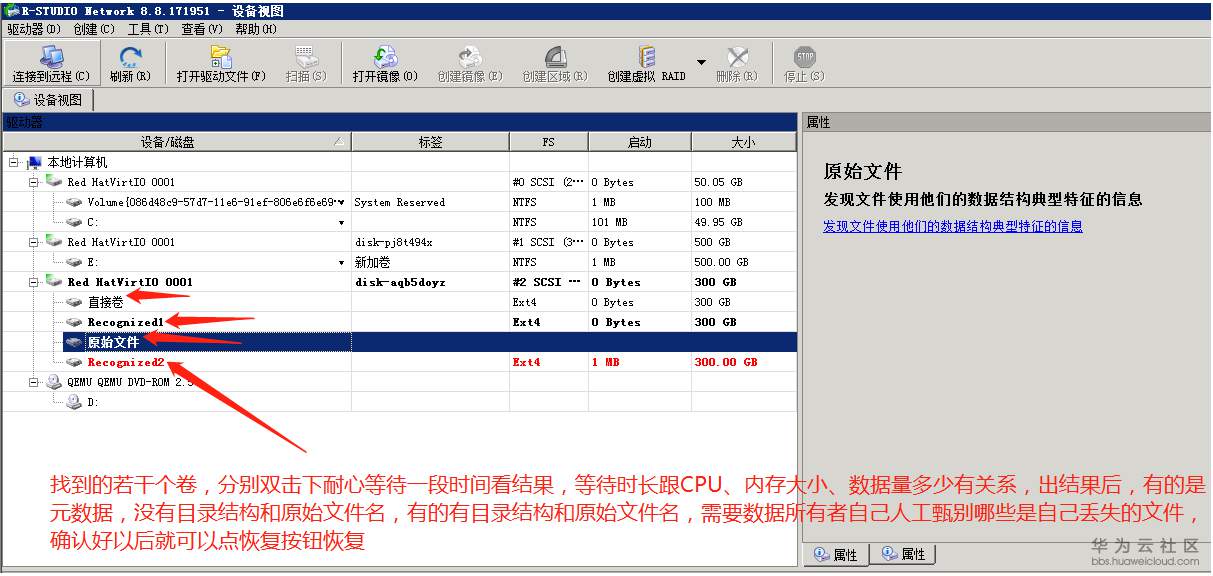Image resolution: width=1213 pixels, height=576 pixels.
Task: Open the dropdown arrow on the C: row
Action: pos(342,222)
